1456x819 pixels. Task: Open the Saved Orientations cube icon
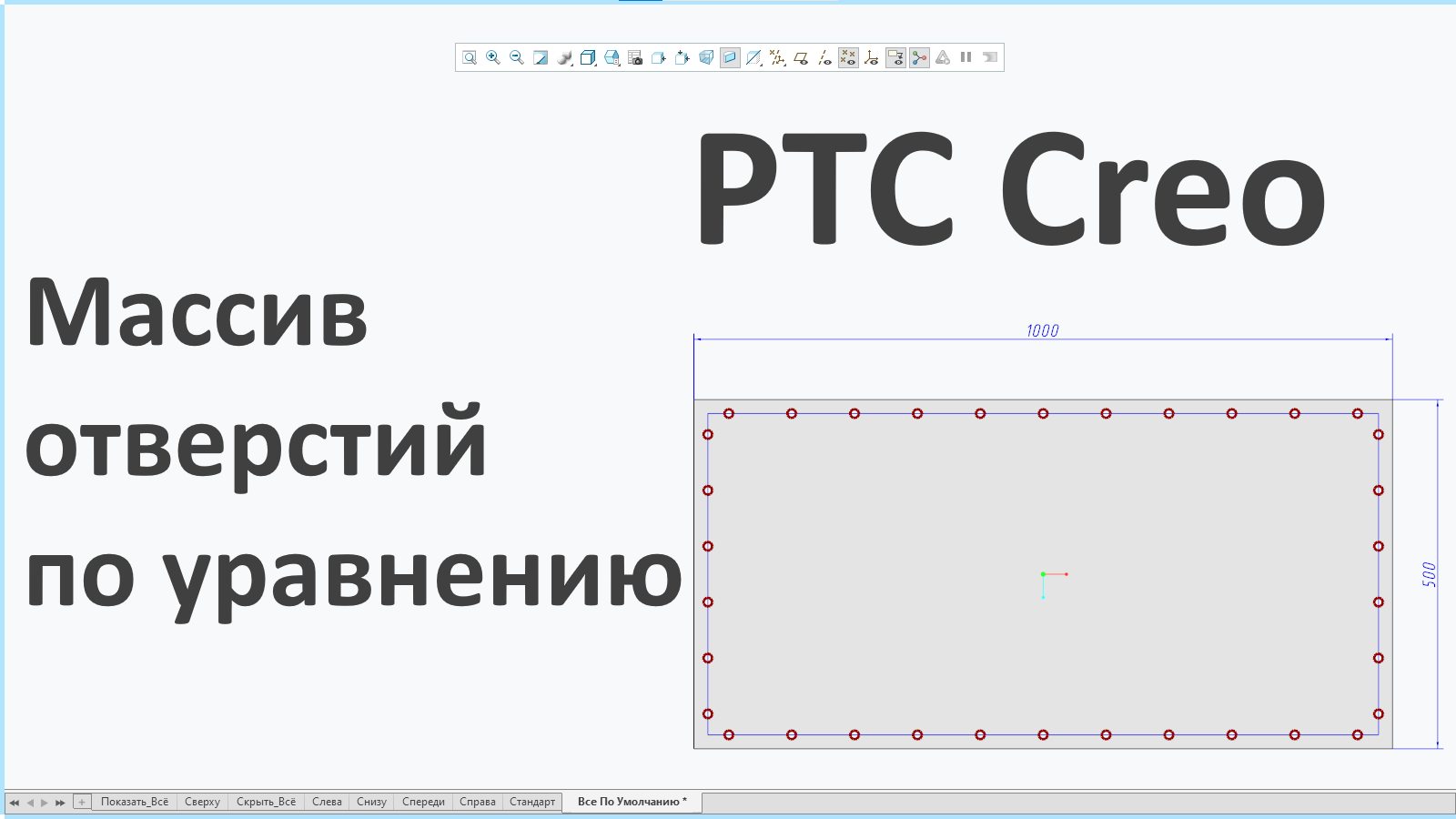click(x=587, y=57)
